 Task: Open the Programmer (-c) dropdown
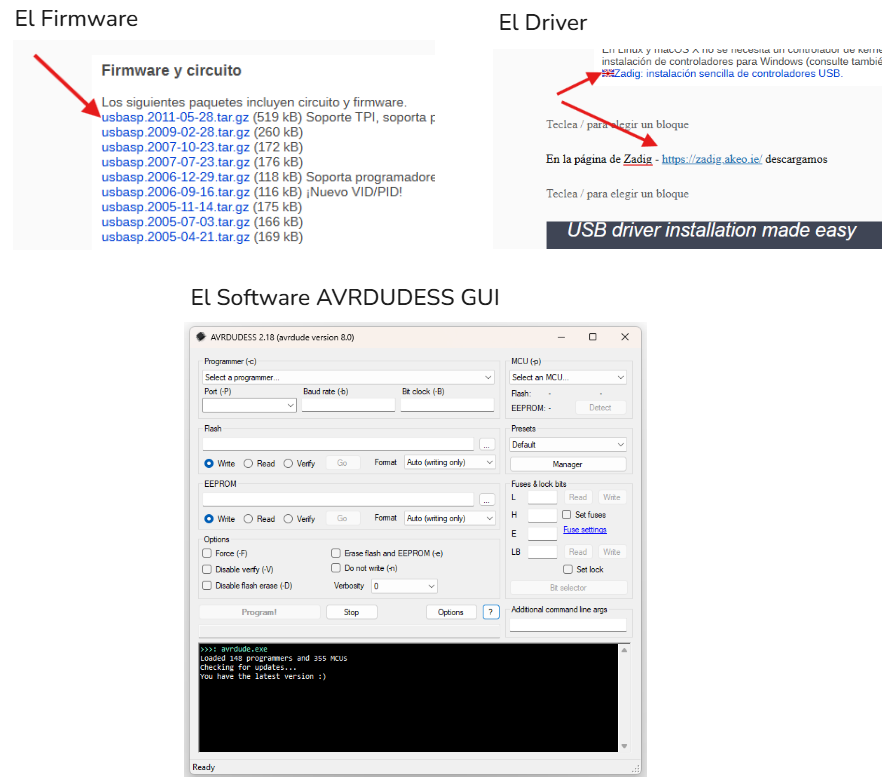(348, 377)
